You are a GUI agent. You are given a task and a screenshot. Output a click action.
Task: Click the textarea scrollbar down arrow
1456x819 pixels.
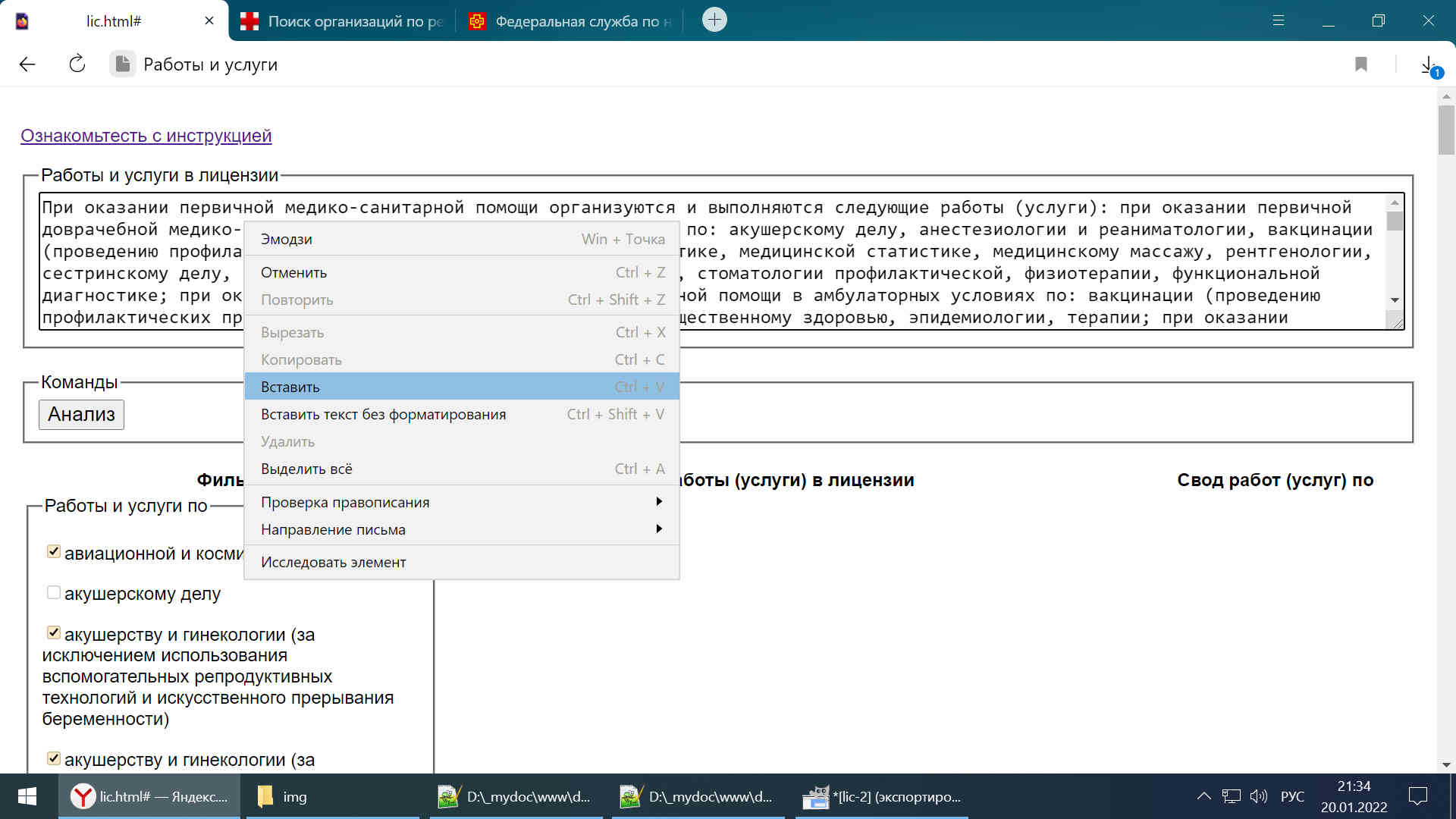click(x=1395, y=300)
